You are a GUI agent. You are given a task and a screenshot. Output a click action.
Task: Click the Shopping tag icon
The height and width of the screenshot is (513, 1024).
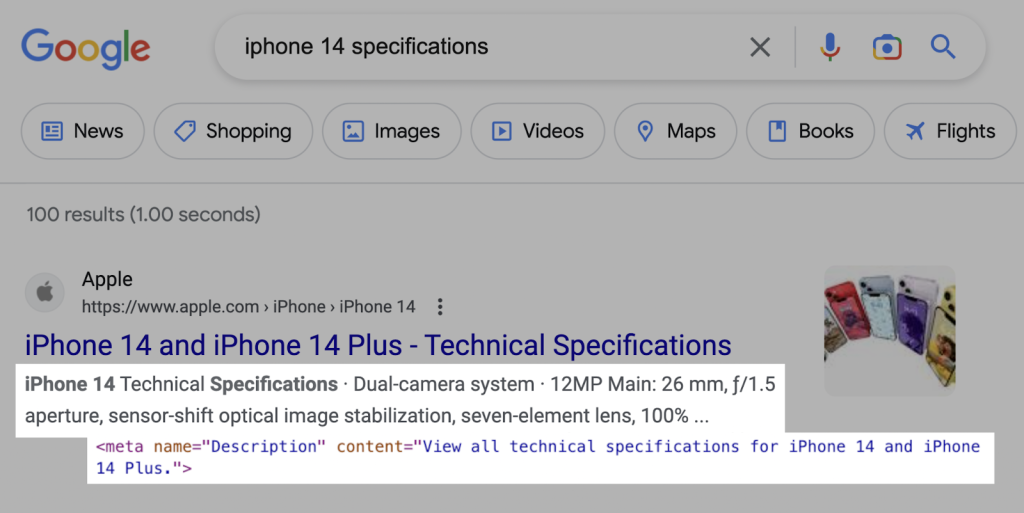(x=184, y=131)
